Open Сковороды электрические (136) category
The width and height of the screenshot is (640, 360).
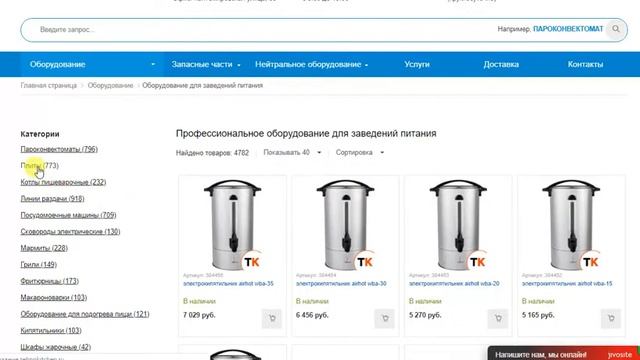tap(70, 231)
